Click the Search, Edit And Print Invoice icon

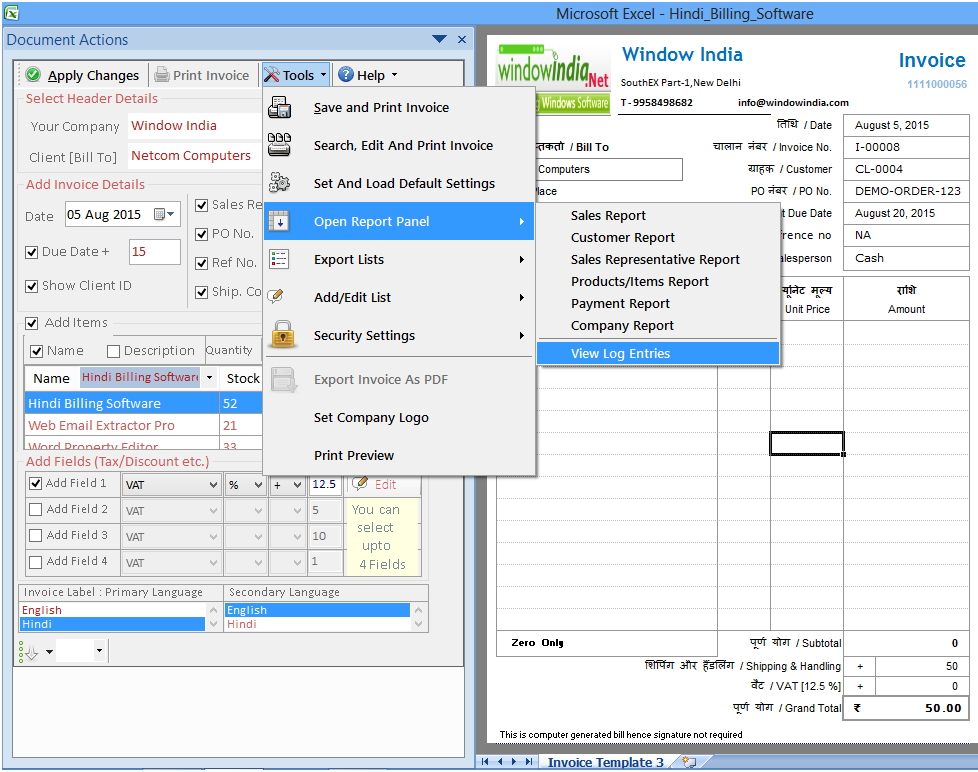click(x=279, y=145)
